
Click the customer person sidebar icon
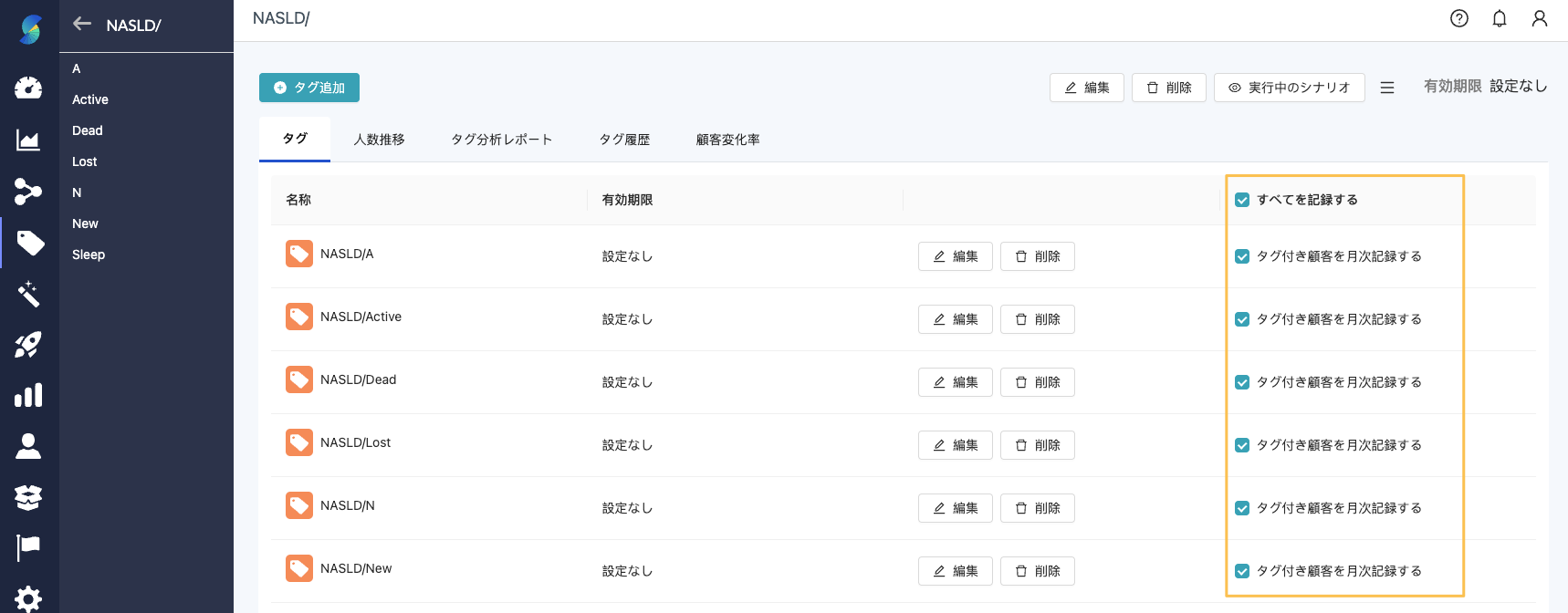[x=28, y=446]
